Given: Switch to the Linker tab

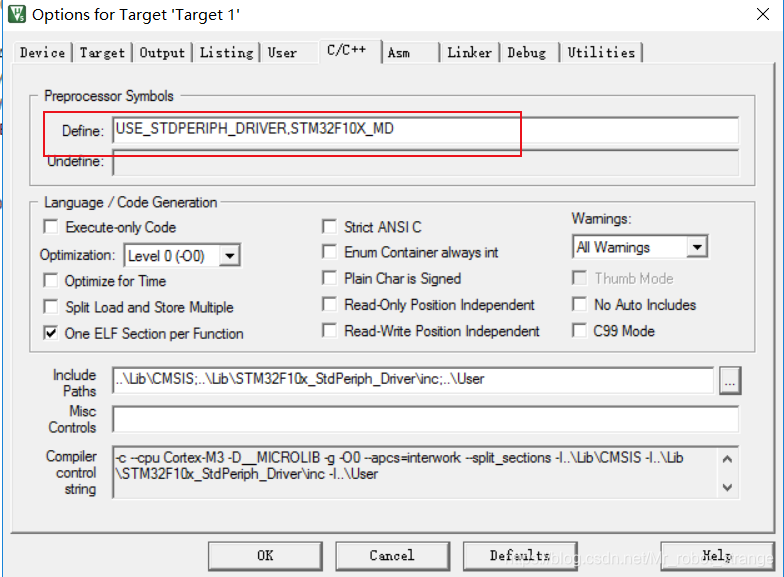Looking at the screenshot, I should [469, 52].
